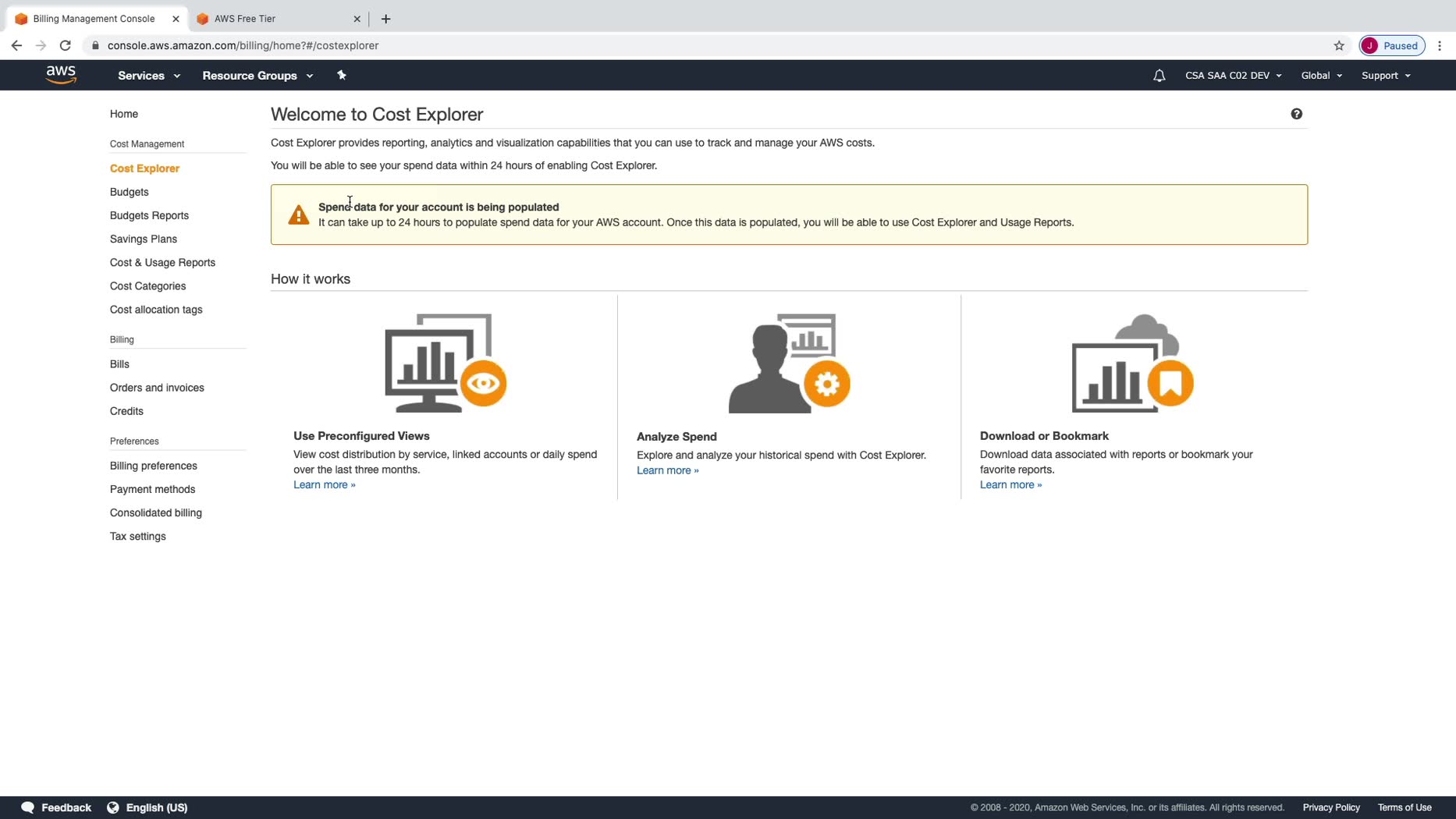This screenshot has width=1456, height=819.
Task: Reload the page with the refresh icon
Action: 66,45
